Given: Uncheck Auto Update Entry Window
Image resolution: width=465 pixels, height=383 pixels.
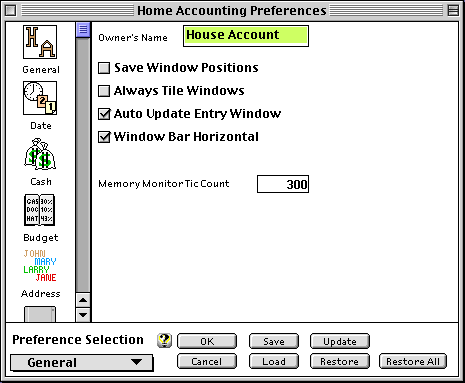Looking at the screenshot, I should click(x=104, y=114).
